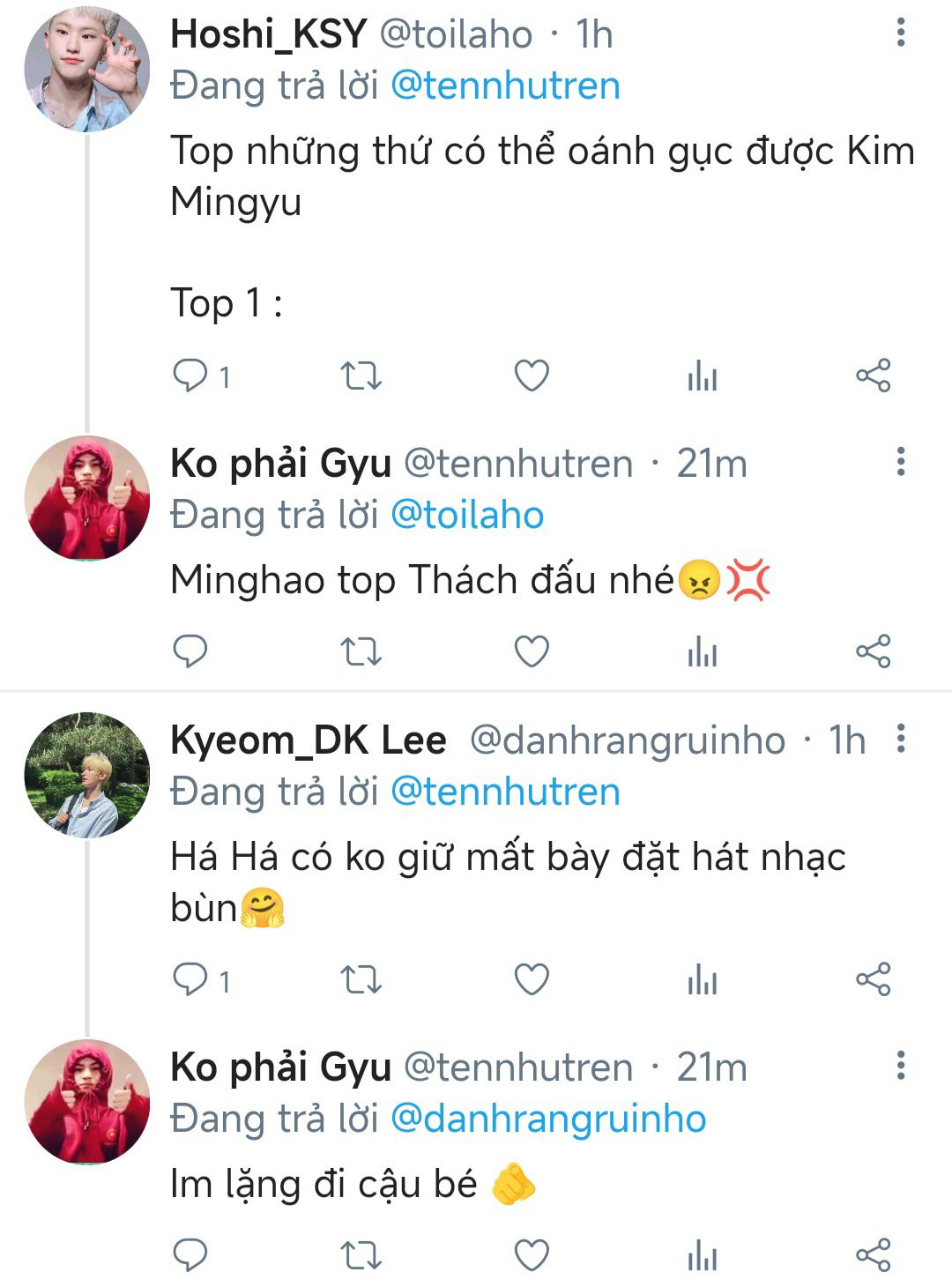Open @tennhutren mention in Hoshi_KSY's tweet
Image resolution: width=952 pixels, height=1287 pixels.
(x=505, y=86)
